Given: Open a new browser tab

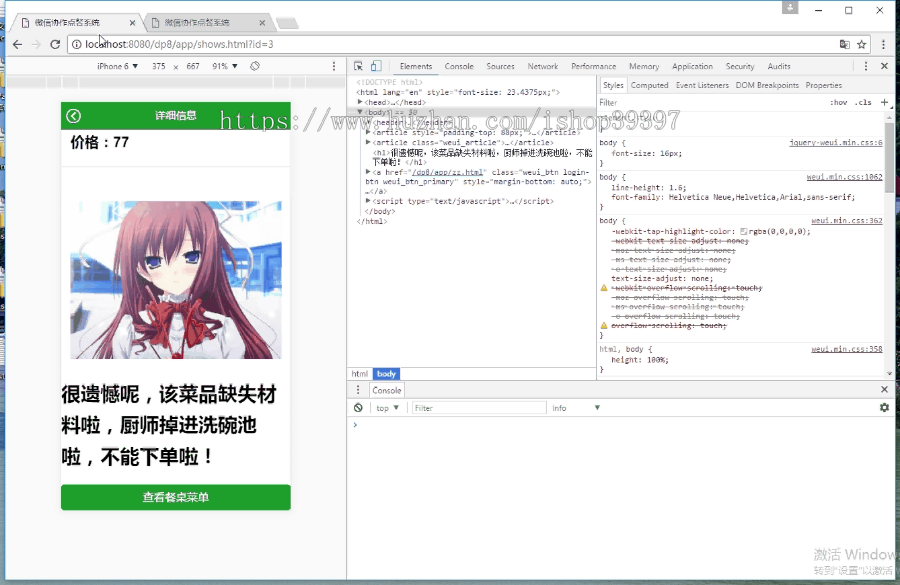Looking at the screenshot, I should point(287,23).
